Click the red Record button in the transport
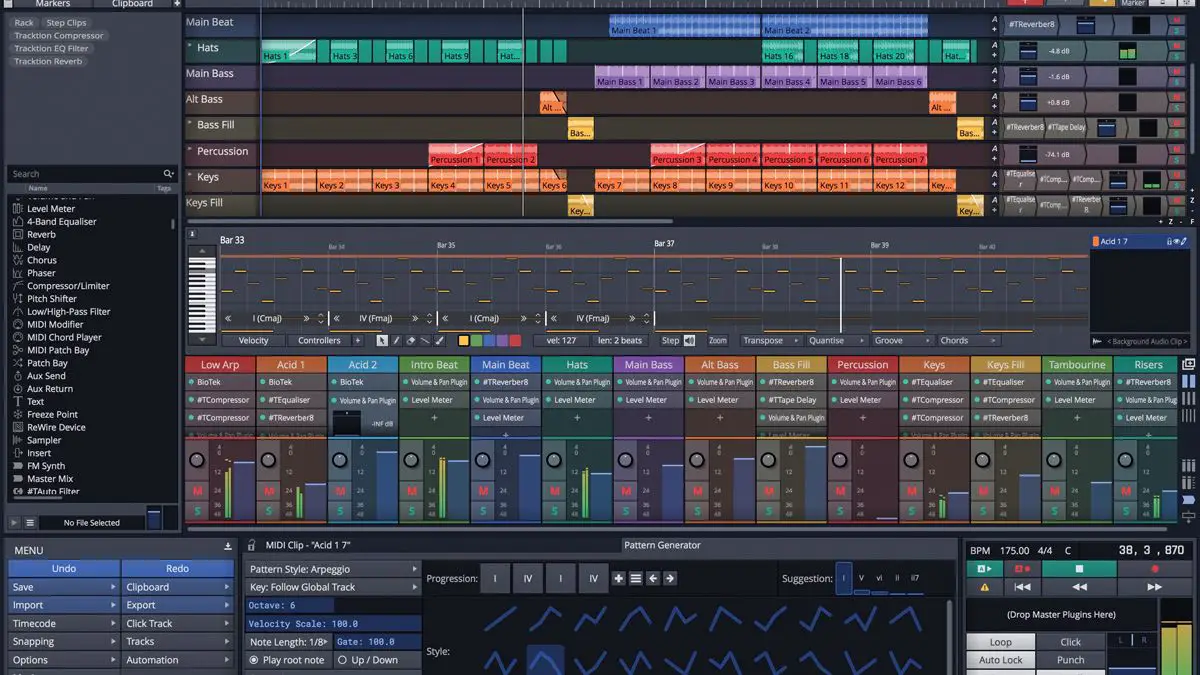The height and width of the screenshot is (675, 1200). tap(1155, 568)
